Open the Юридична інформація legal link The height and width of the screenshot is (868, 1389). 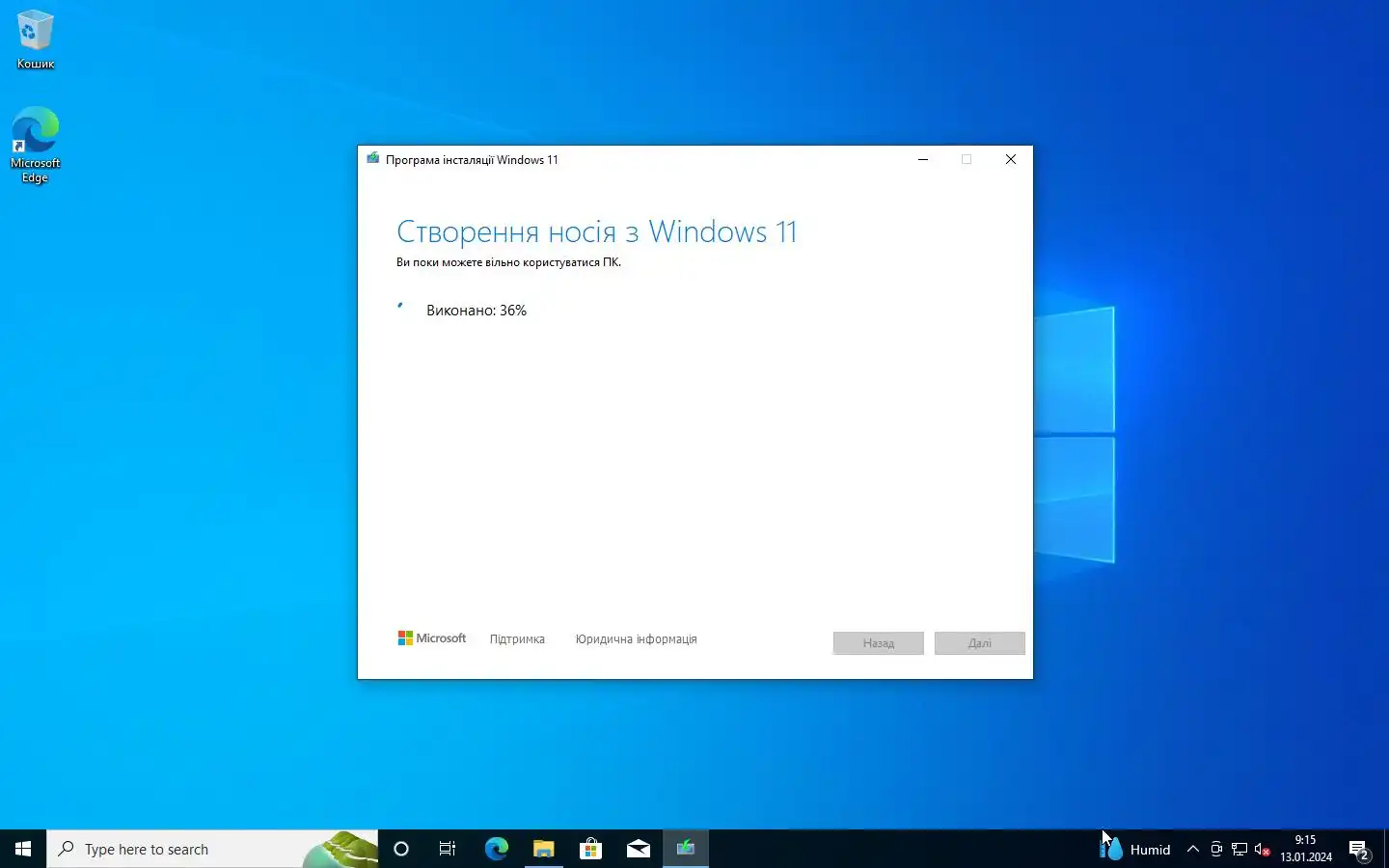pyautogui.click(x=636, y=639)
